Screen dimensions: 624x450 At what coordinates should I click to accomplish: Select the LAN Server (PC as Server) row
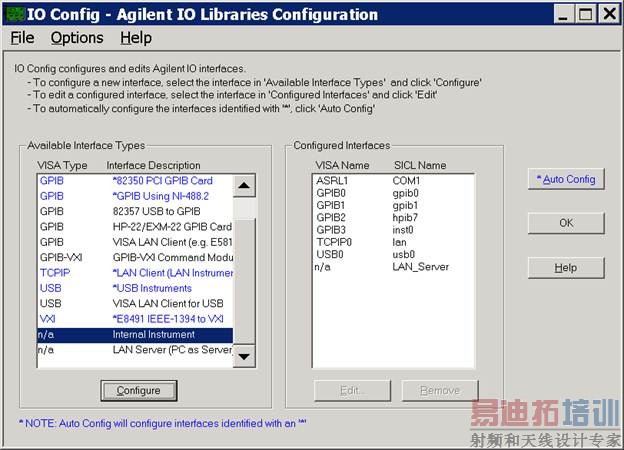(x=135, y=350)
